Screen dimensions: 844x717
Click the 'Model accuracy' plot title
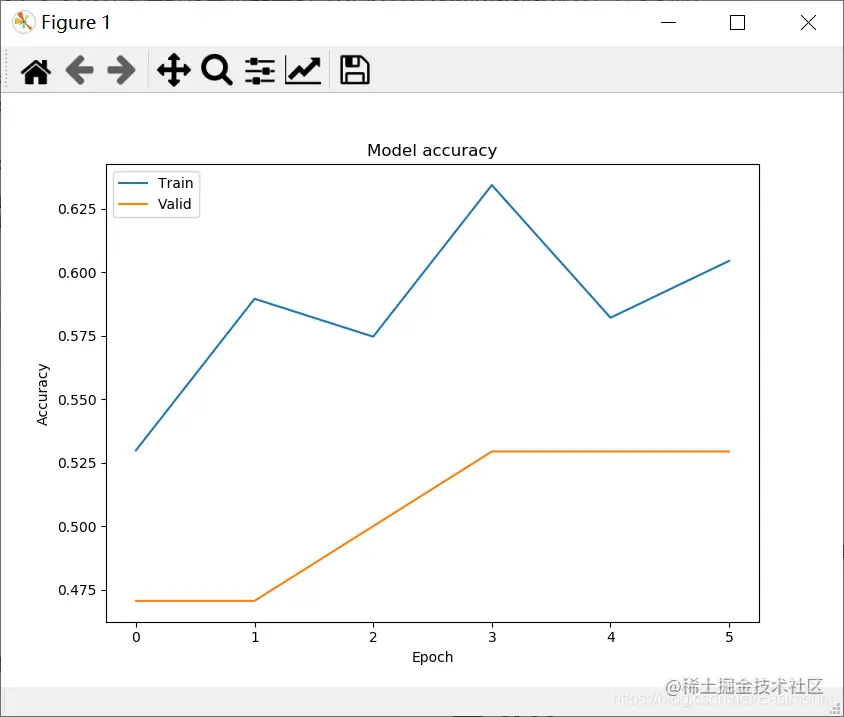432,150
